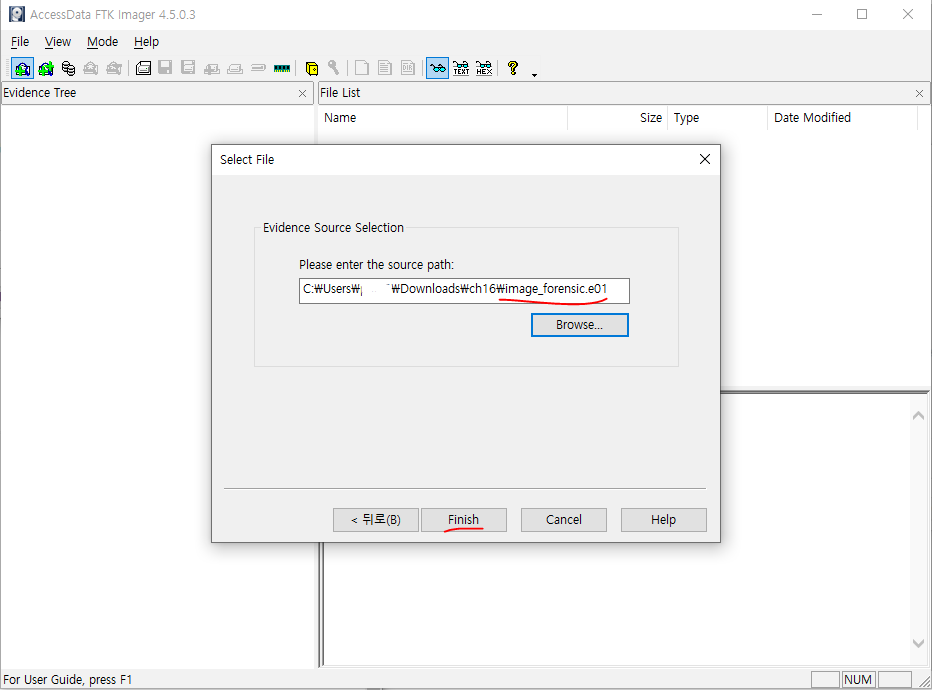Click the Cancel button in Select File
This screenshot has width=932, height=690.
(x=563, y=519)
